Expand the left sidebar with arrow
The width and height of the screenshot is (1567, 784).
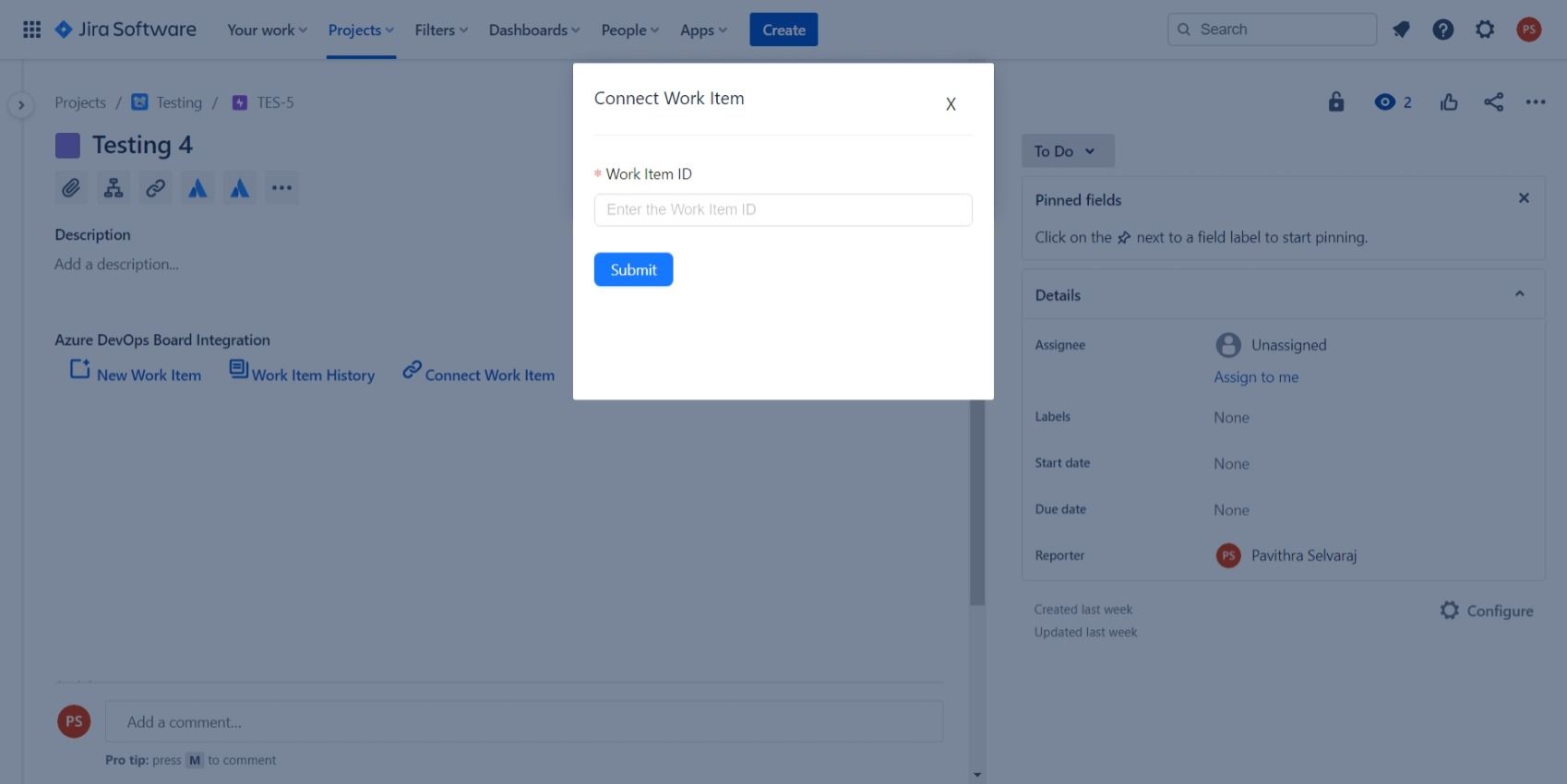[x=21, y=105]
